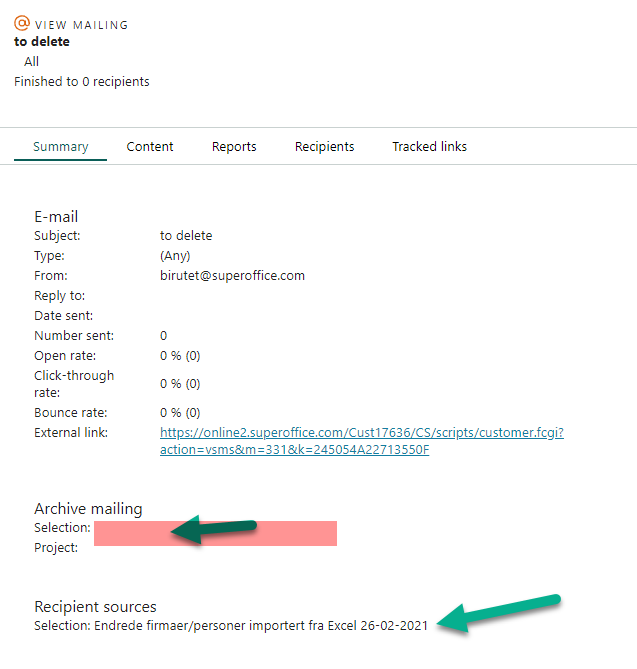Click the Click-through rate value
This screenshot has height=669, width=637.
pos(180,384)
